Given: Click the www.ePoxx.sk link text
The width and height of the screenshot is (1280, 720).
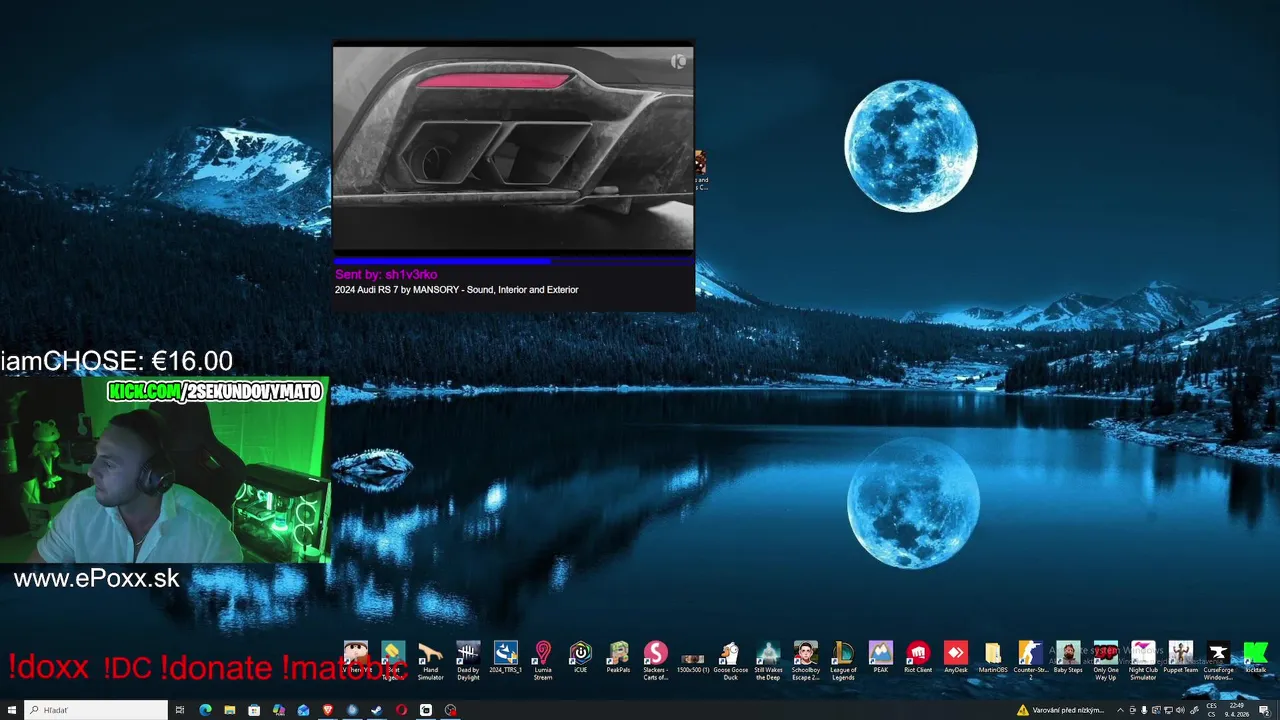Looking at the screenshot, I should point(96,579).
